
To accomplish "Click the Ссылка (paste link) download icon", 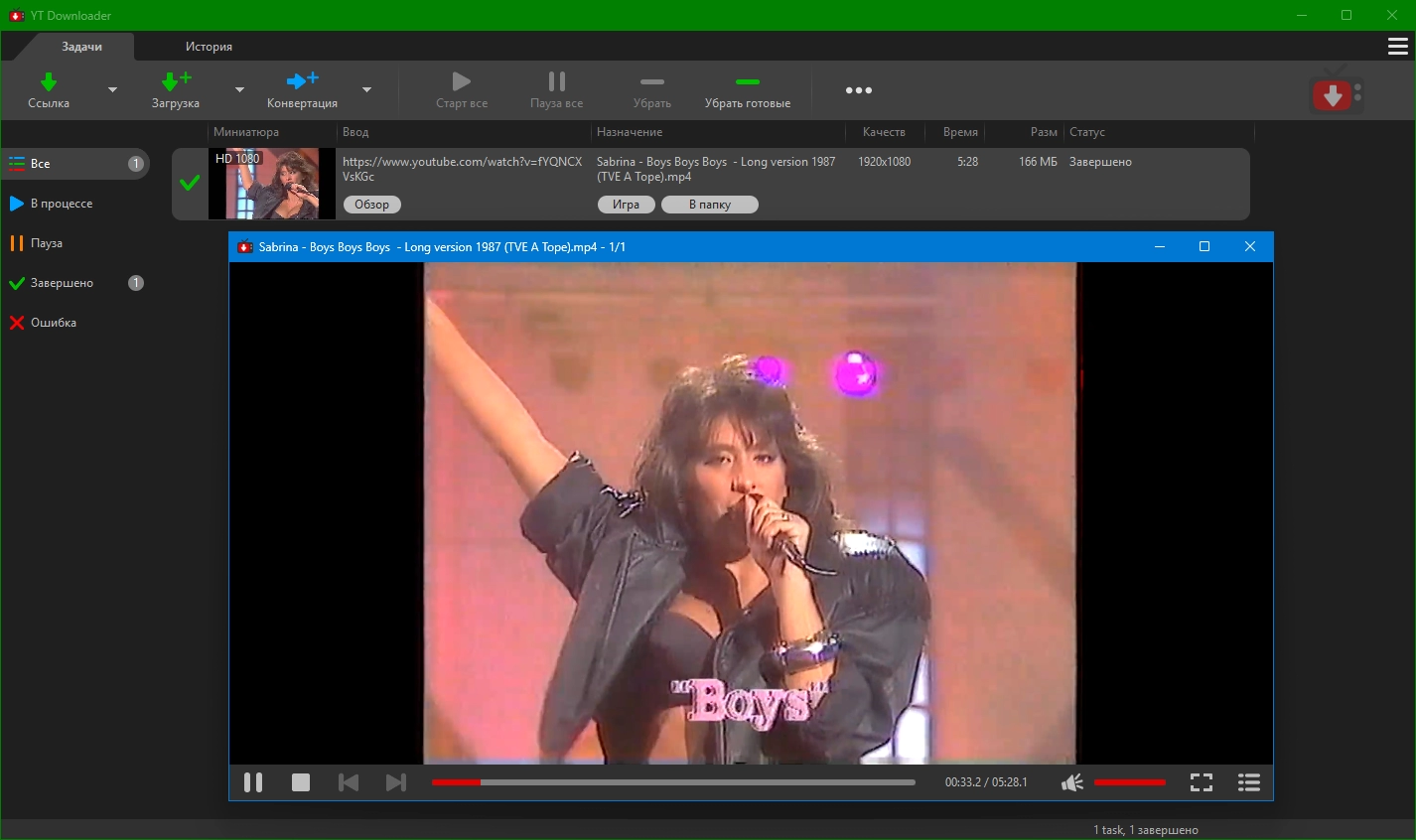I will pos(49,81).
